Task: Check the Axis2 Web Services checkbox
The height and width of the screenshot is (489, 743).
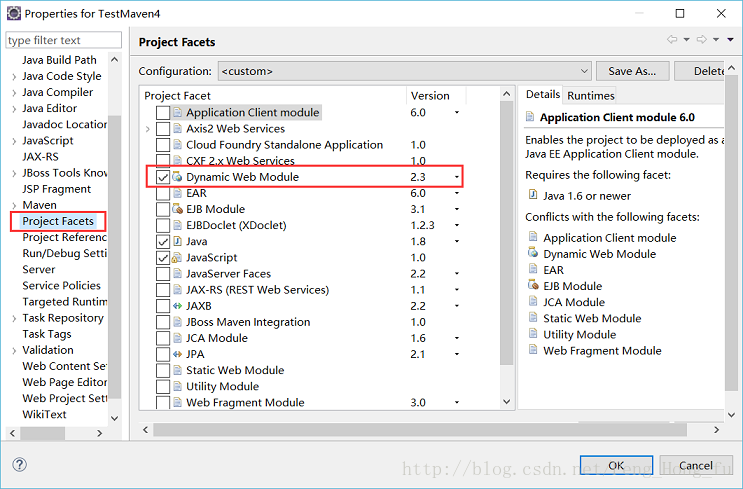Action: pyautogui.click(x=163, y=129)
